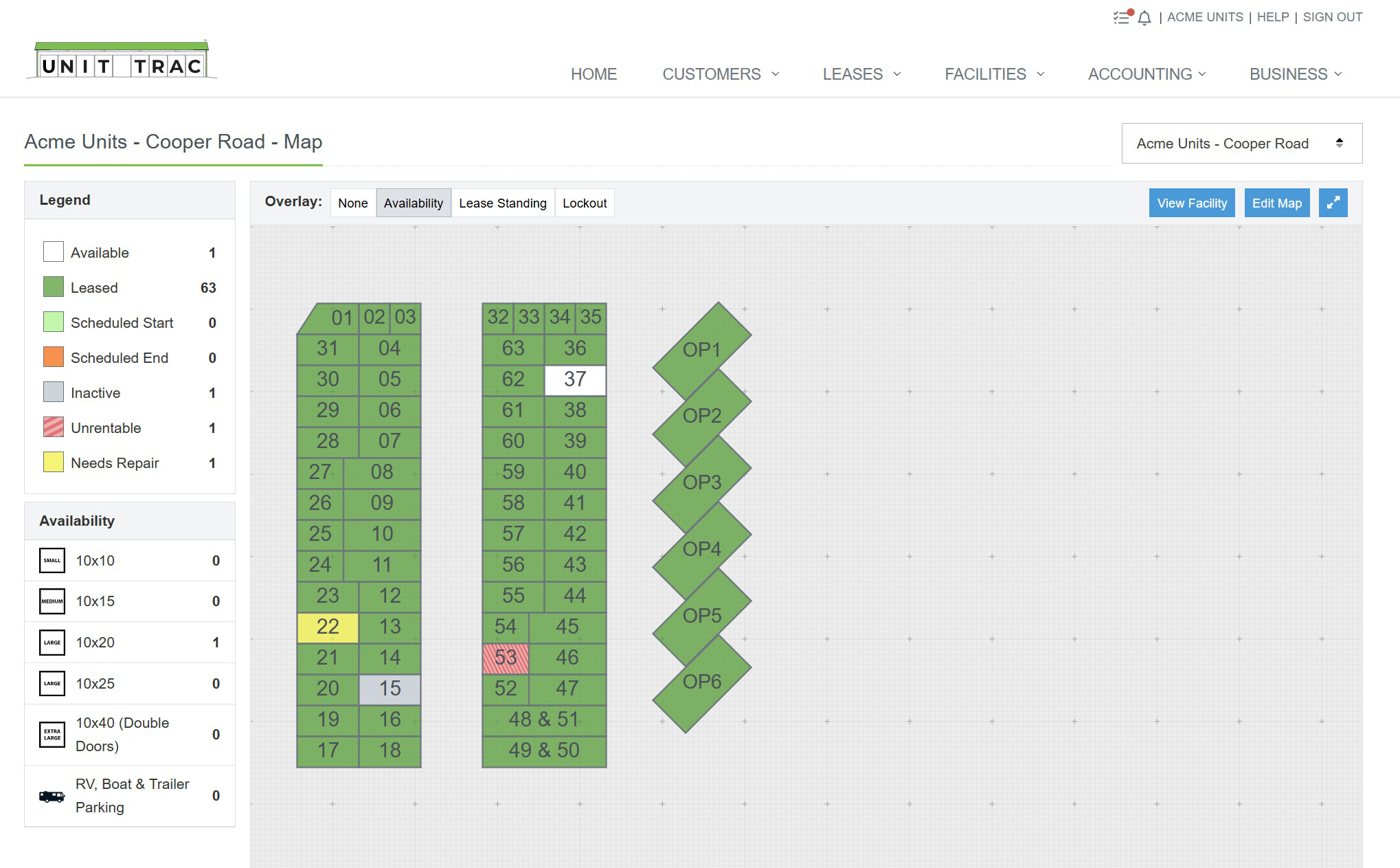The height and width of the screenshot is (868, 1400).
Task: Click the Scheduled Start light green swatch
Action: tap(53, 322)
